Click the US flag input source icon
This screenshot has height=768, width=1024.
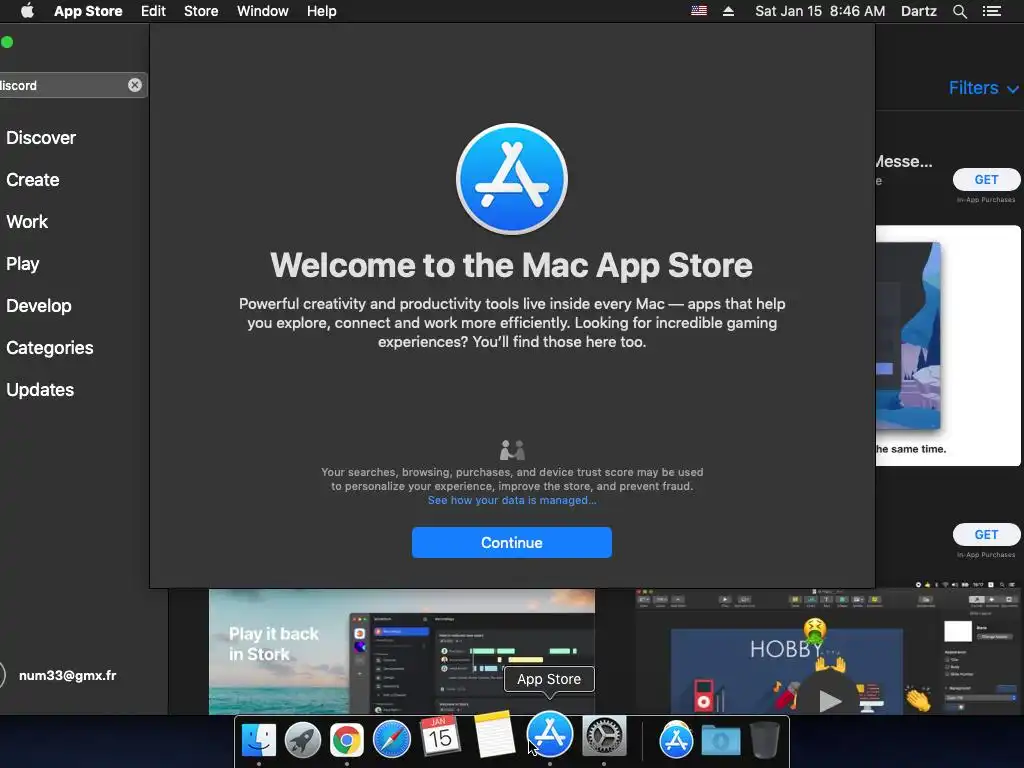(x=699, y=11)
